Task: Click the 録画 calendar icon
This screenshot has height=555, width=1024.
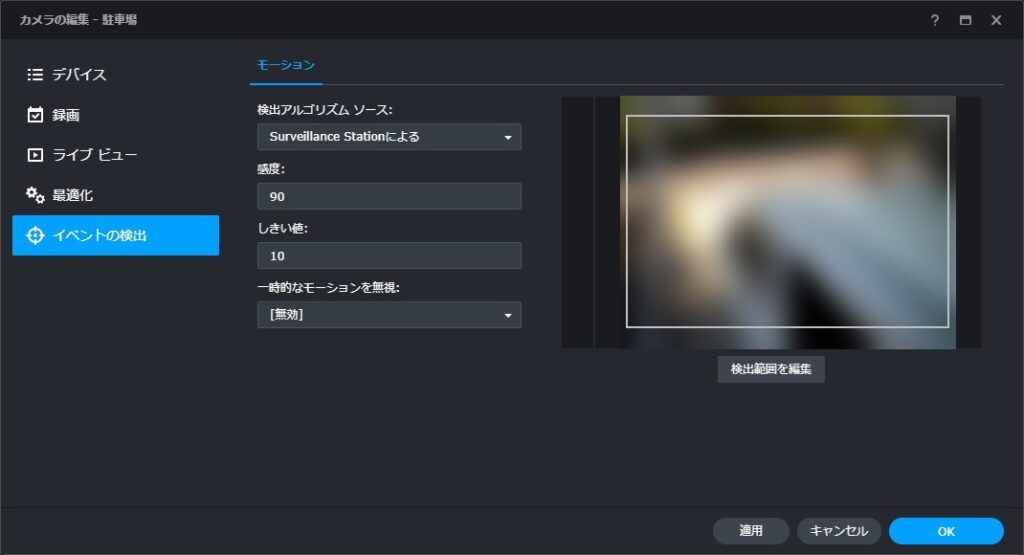Action: pos(35,115)
